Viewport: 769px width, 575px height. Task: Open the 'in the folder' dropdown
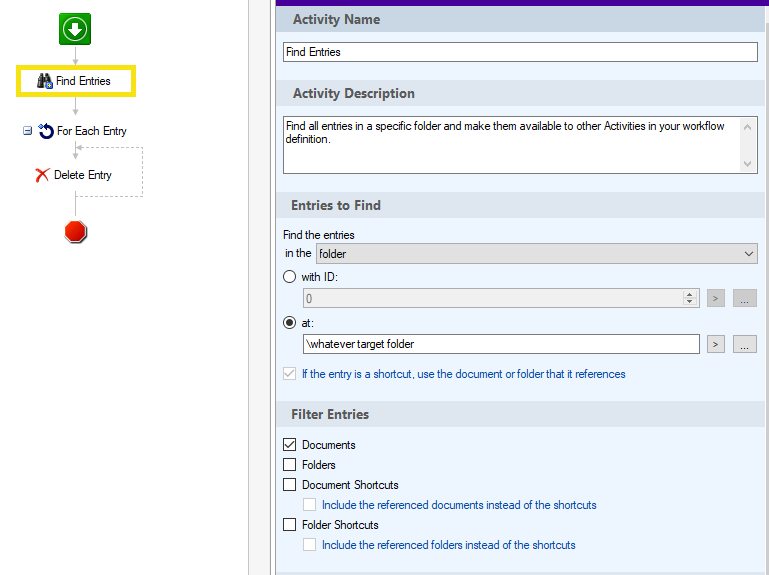click(537, 254)
